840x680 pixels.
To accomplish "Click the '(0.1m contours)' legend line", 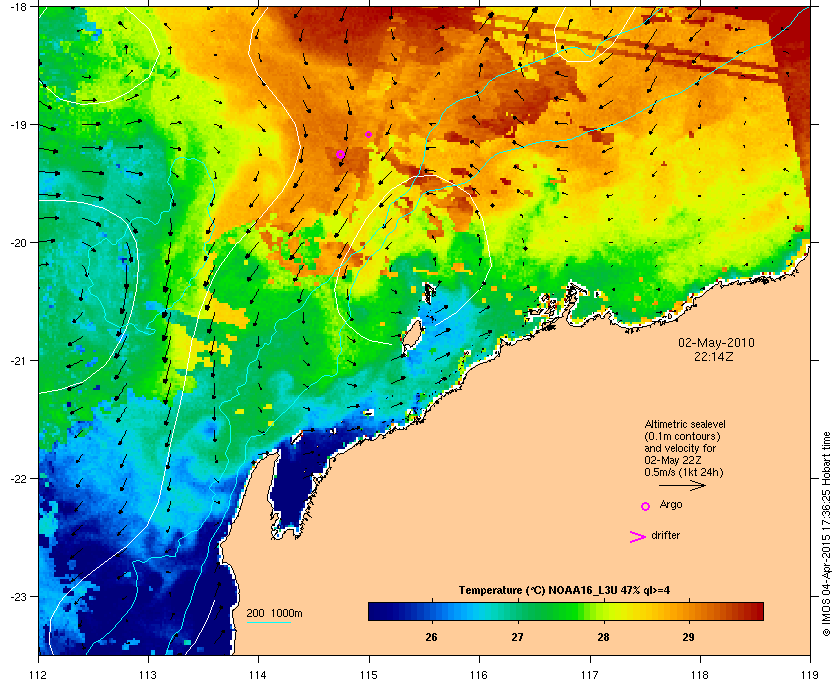I will 682,436.
